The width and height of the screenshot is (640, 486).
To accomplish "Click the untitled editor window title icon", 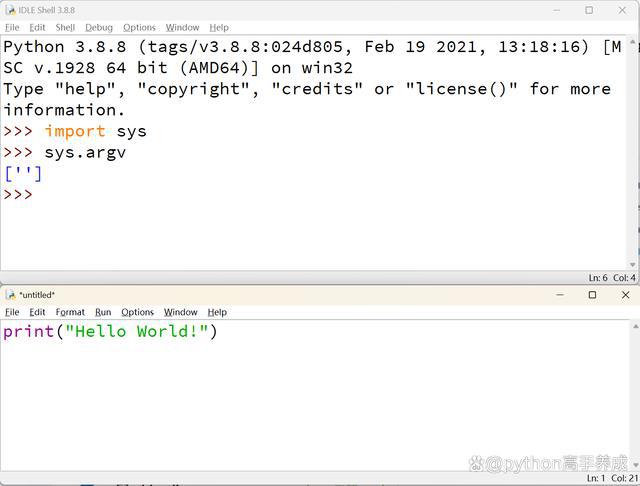I will tap(11, 295).
